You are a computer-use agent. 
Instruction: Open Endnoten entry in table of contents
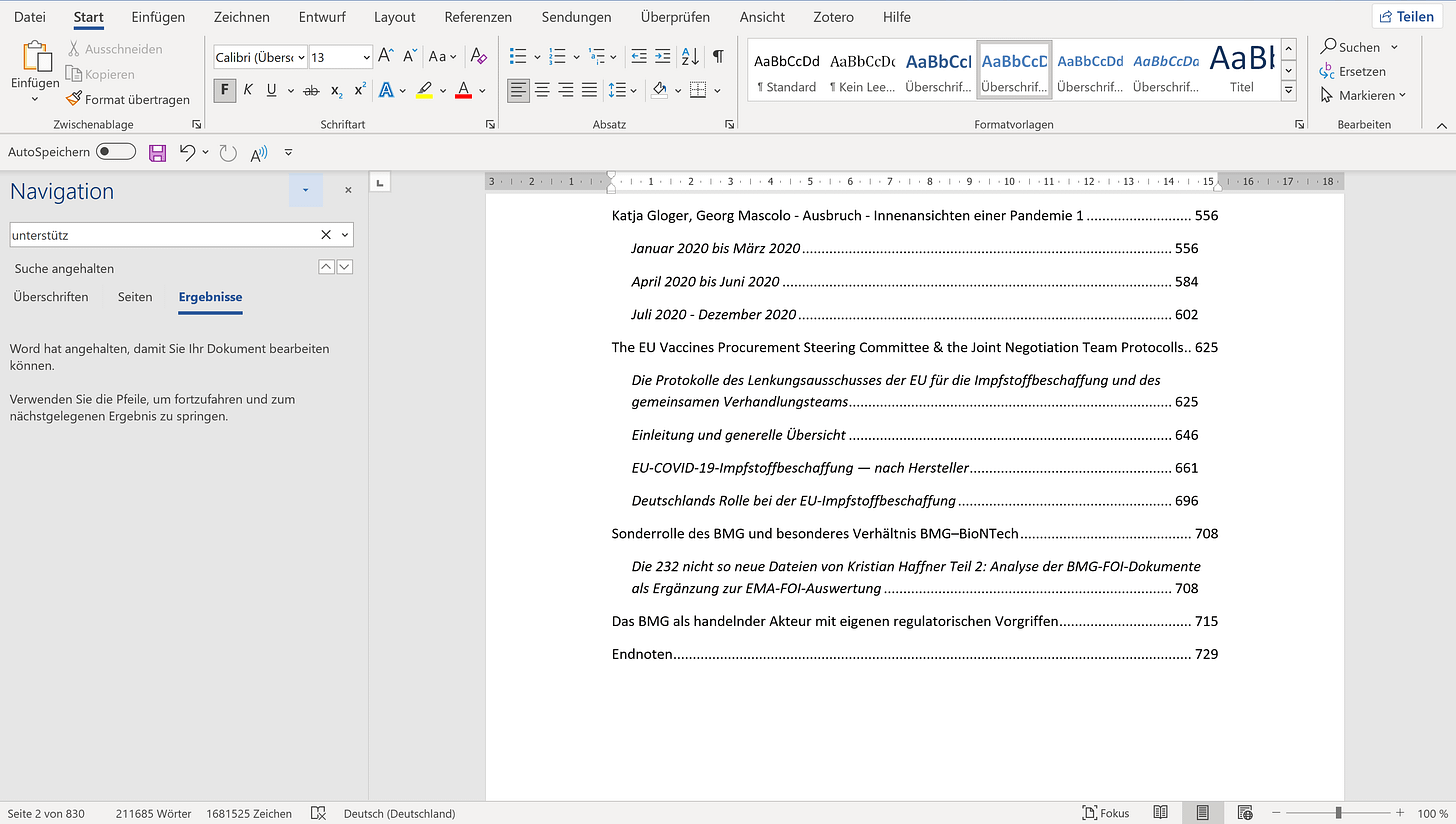pos(915,654)
